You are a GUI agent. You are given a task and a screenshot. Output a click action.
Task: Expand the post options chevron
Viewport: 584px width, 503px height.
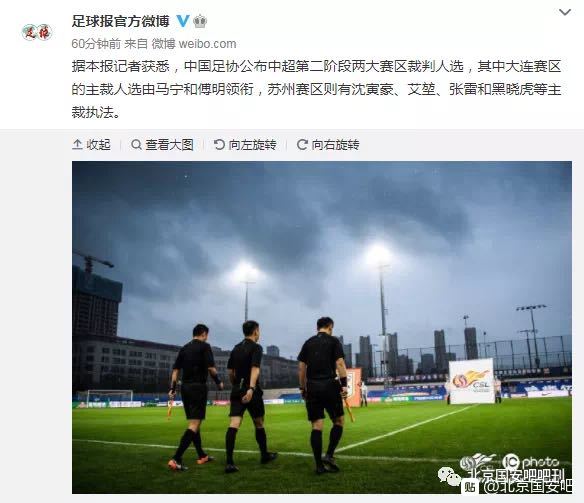pos(565,13)
